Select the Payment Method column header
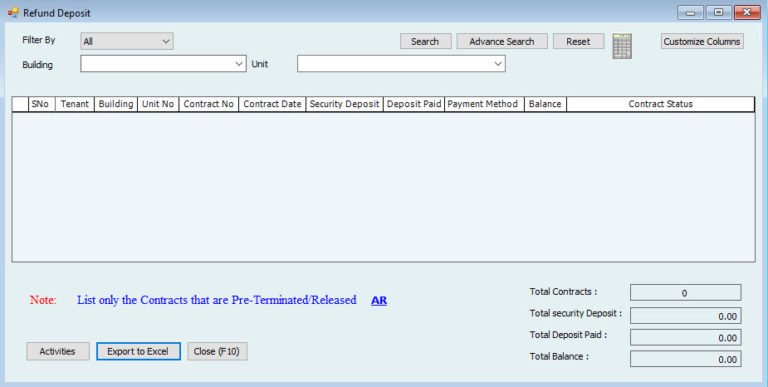The height and width of the screenshot is (387, 768). tap(484, 104)
